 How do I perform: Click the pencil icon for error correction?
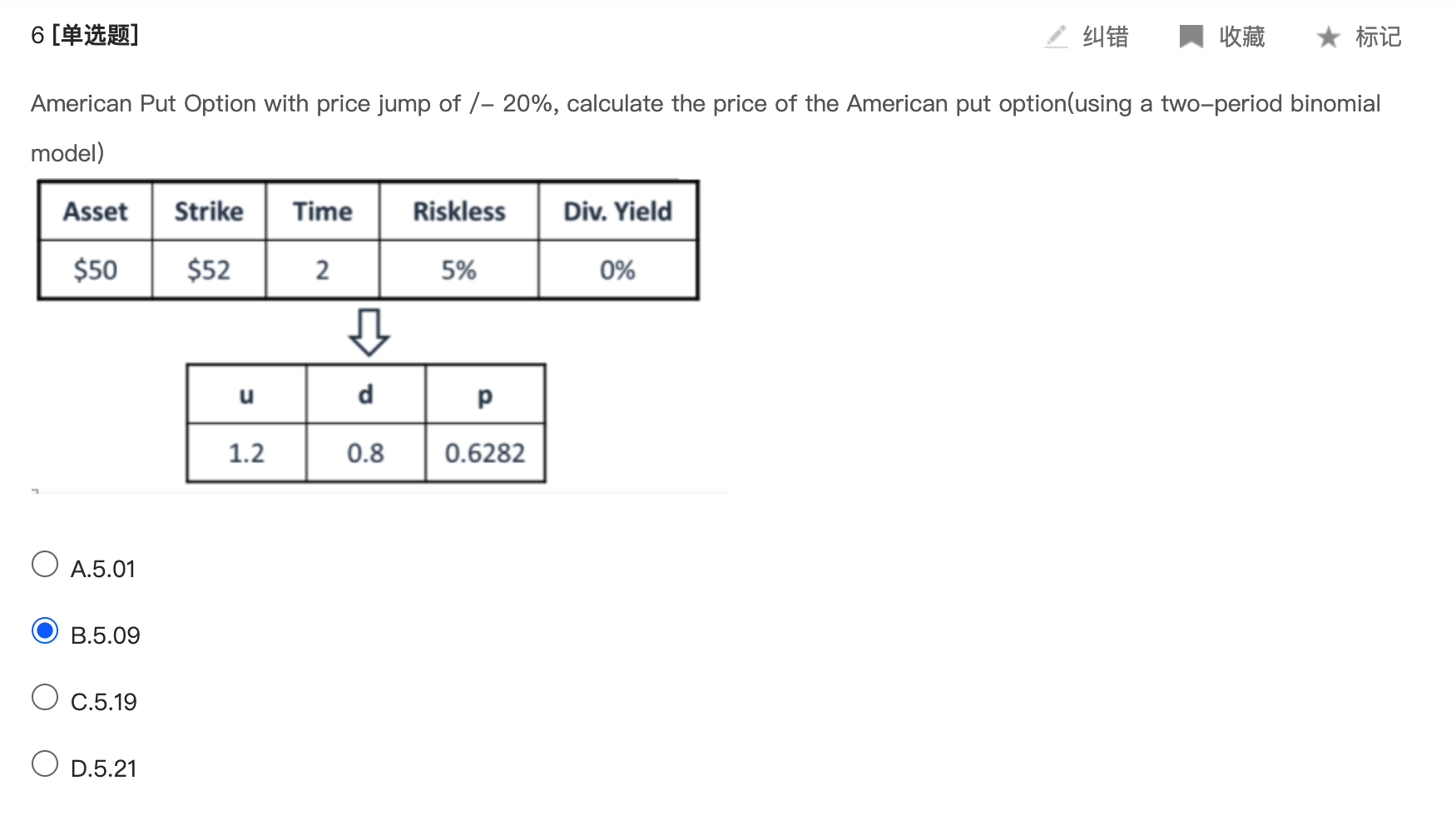pos(1057,37)
